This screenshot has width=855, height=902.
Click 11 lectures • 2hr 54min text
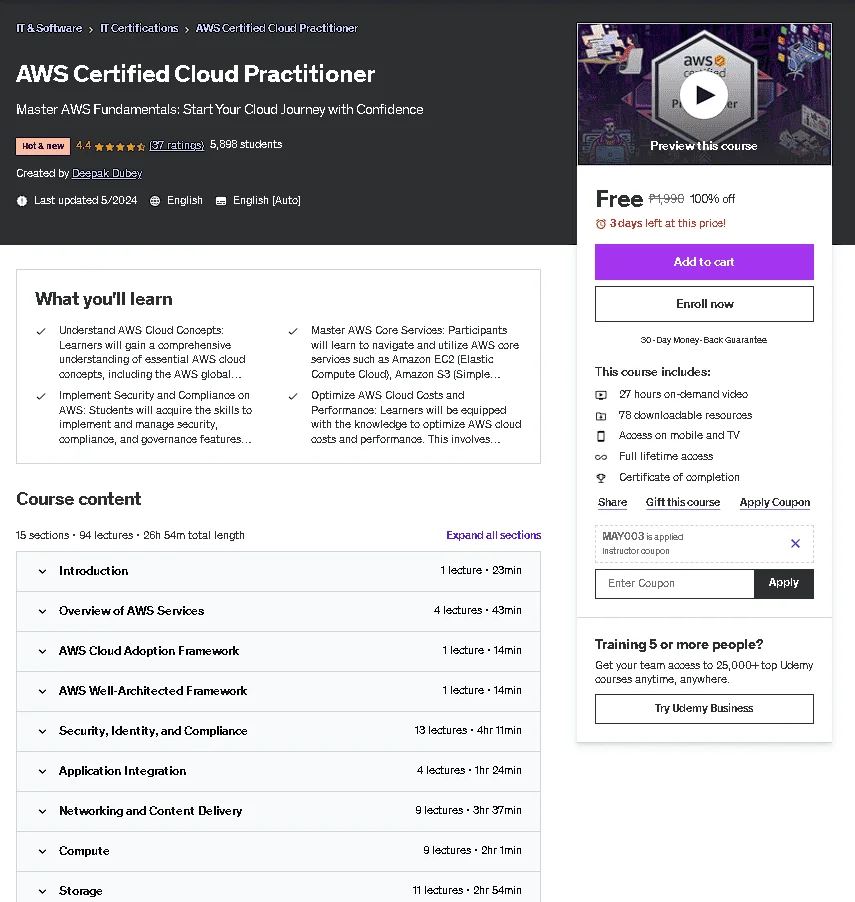coord(467,890)
